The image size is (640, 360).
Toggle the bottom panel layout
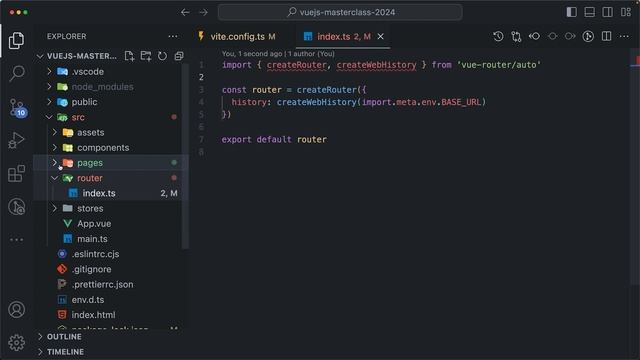click(589, 12)
